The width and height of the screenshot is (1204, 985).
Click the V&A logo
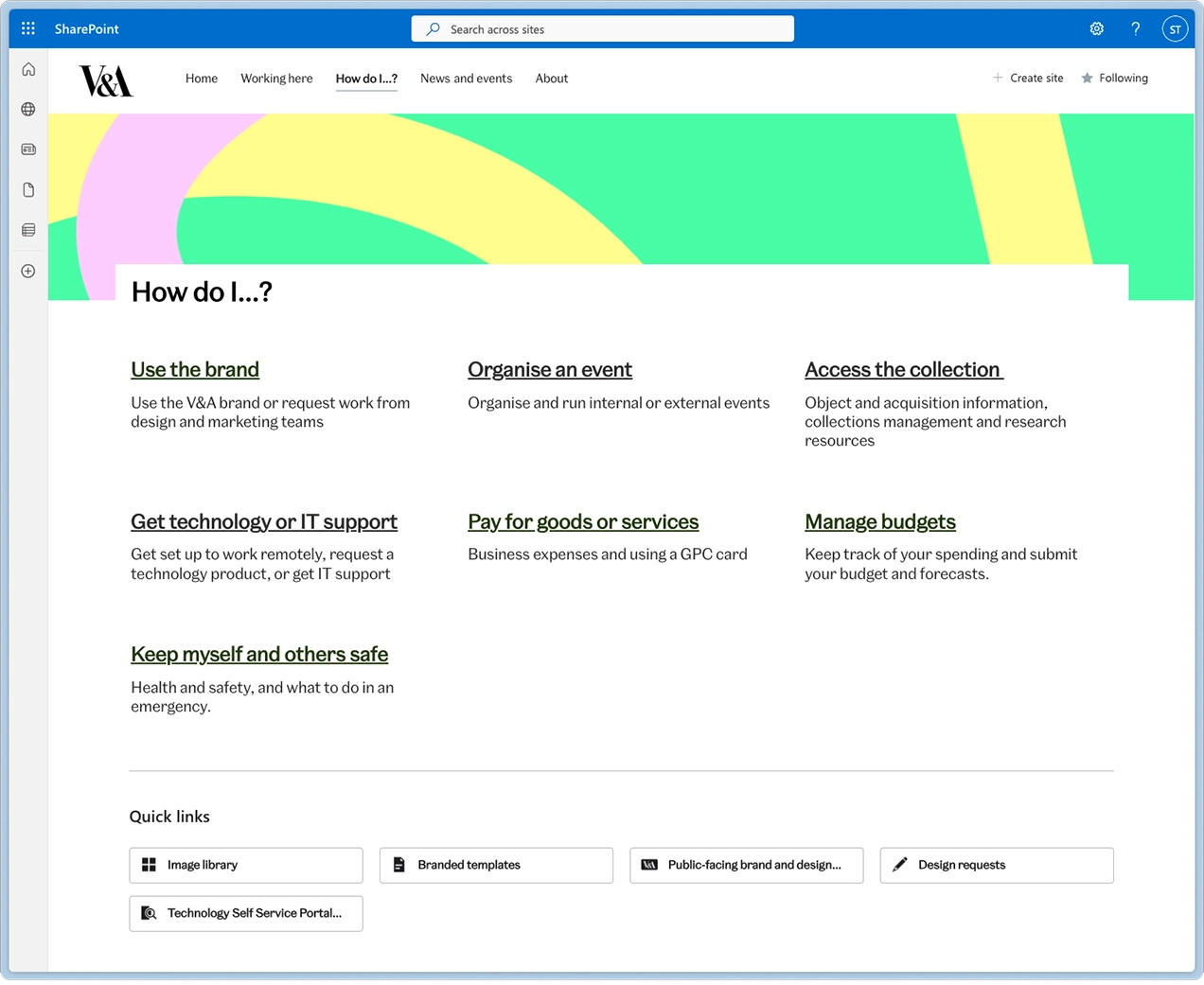tap(105, 80)
